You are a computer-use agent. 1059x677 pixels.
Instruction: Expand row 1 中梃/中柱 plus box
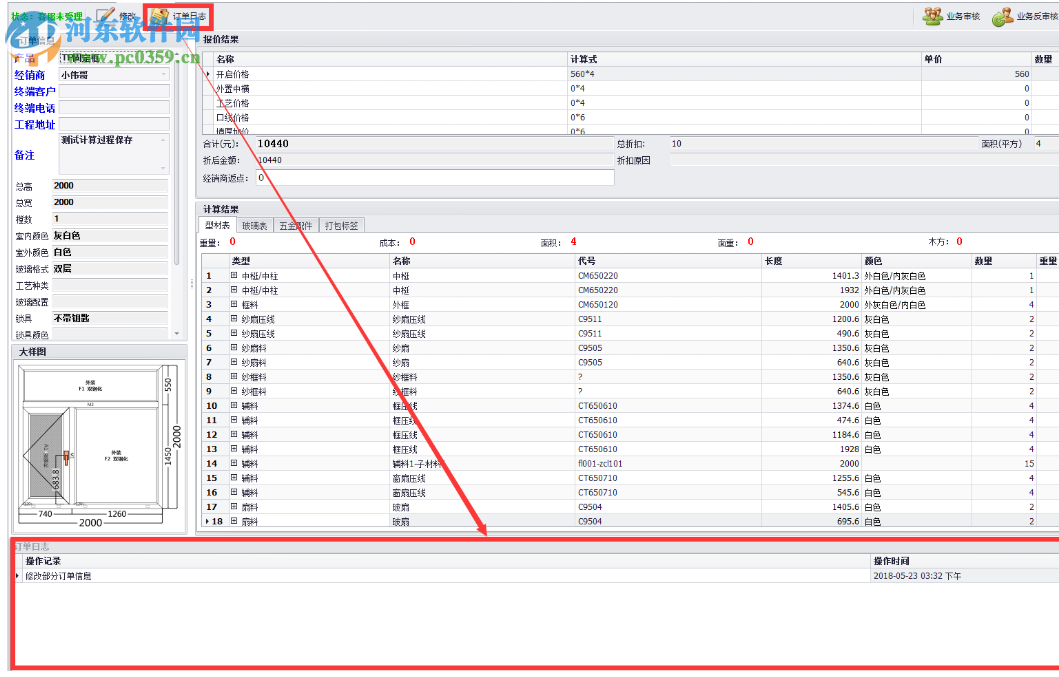point(234,276)
